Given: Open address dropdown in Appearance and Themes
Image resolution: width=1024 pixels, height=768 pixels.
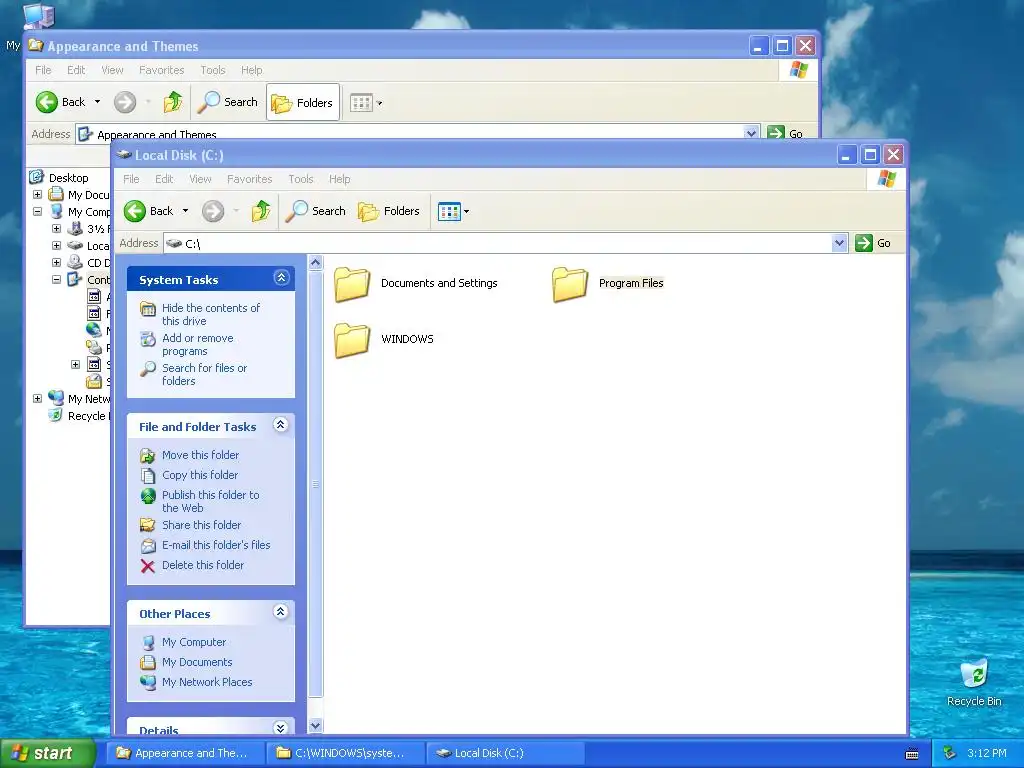Looking at the screenshot, I should (x=752, y=133).
